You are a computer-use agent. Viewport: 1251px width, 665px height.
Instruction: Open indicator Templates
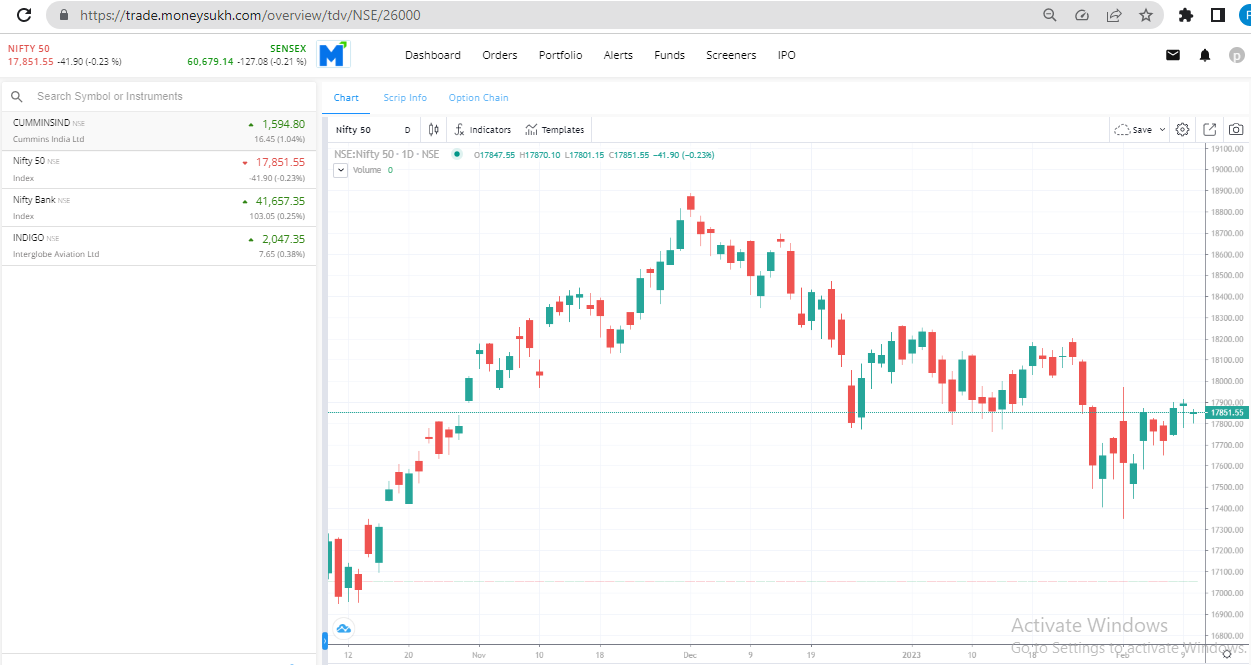coord(555,130)
